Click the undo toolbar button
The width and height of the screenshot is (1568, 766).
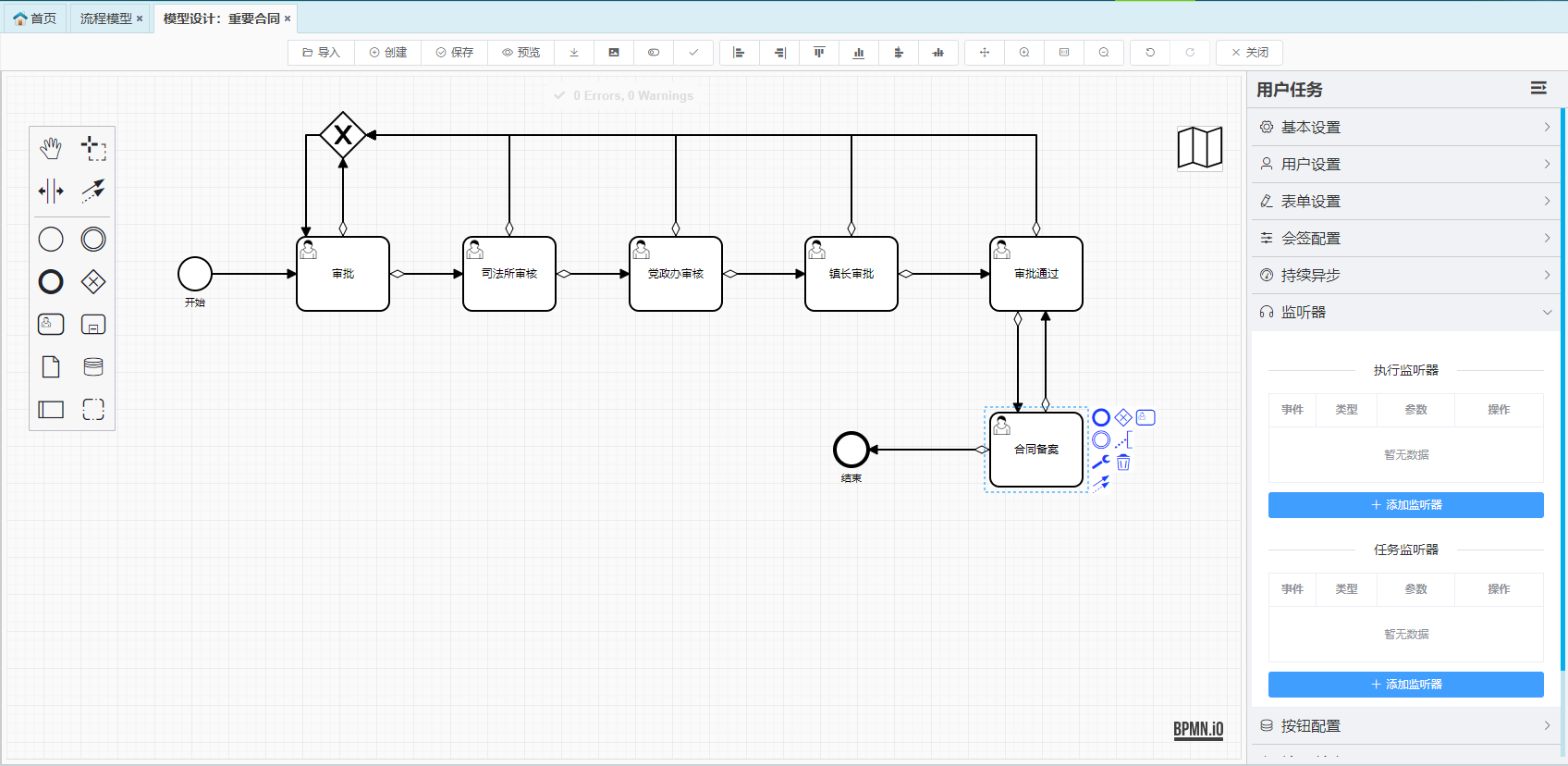[x=1150, y=53]
